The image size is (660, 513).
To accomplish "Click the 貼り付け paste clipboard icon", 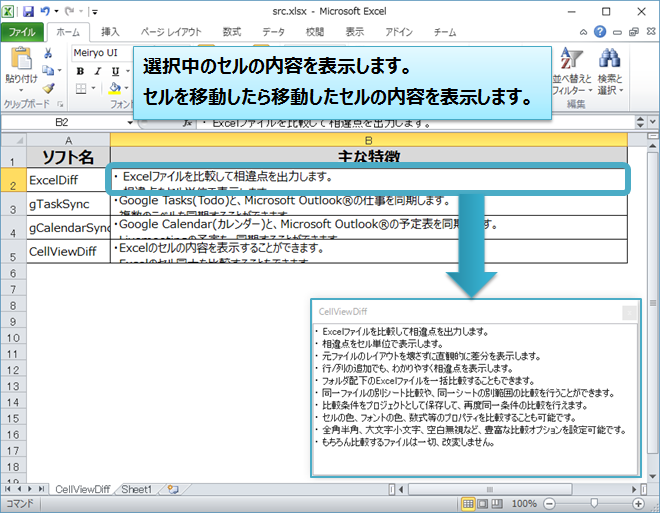I will pos(21,58).
